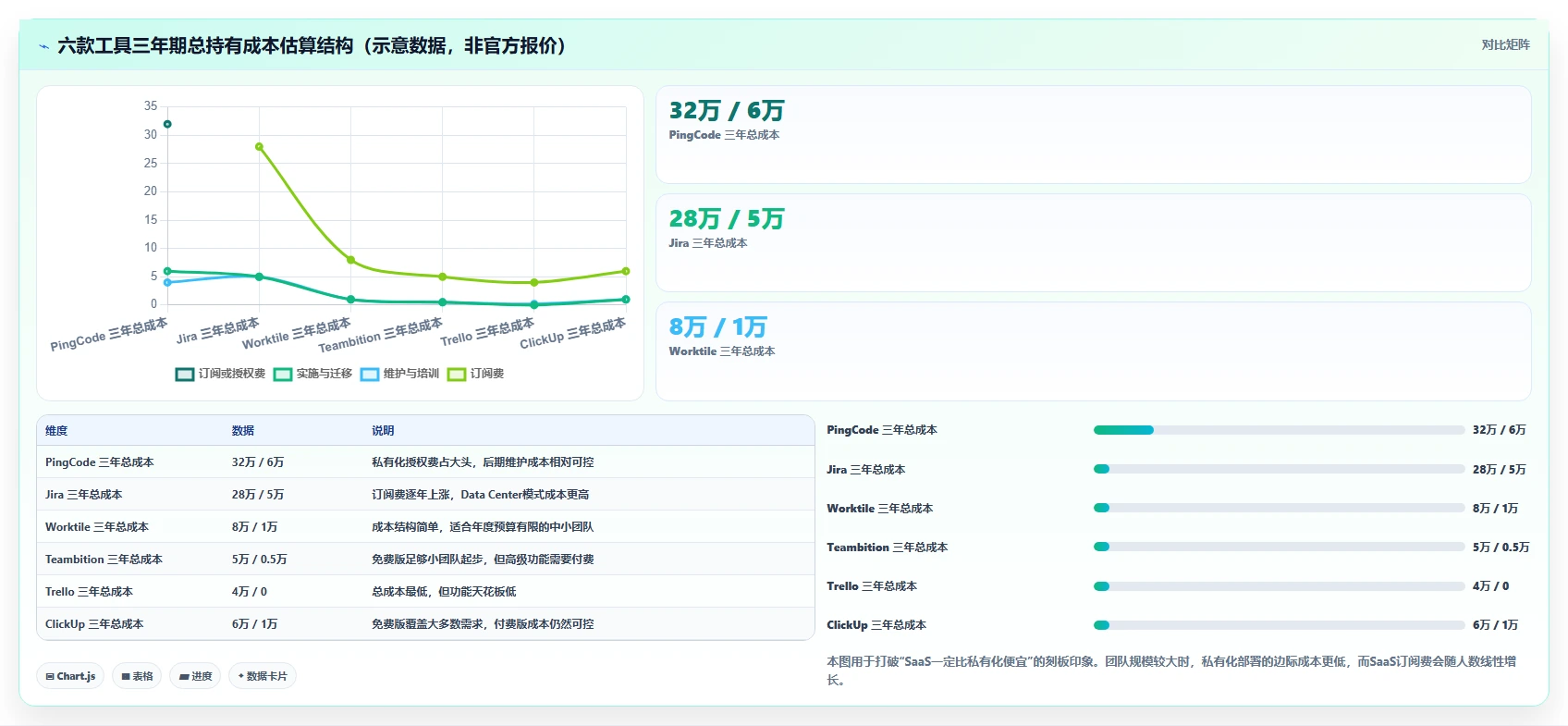This screenshot has width=1568, height=726.
Task: Click the 维度 column header
Action: pyautogui.click(x=56, y=431)
